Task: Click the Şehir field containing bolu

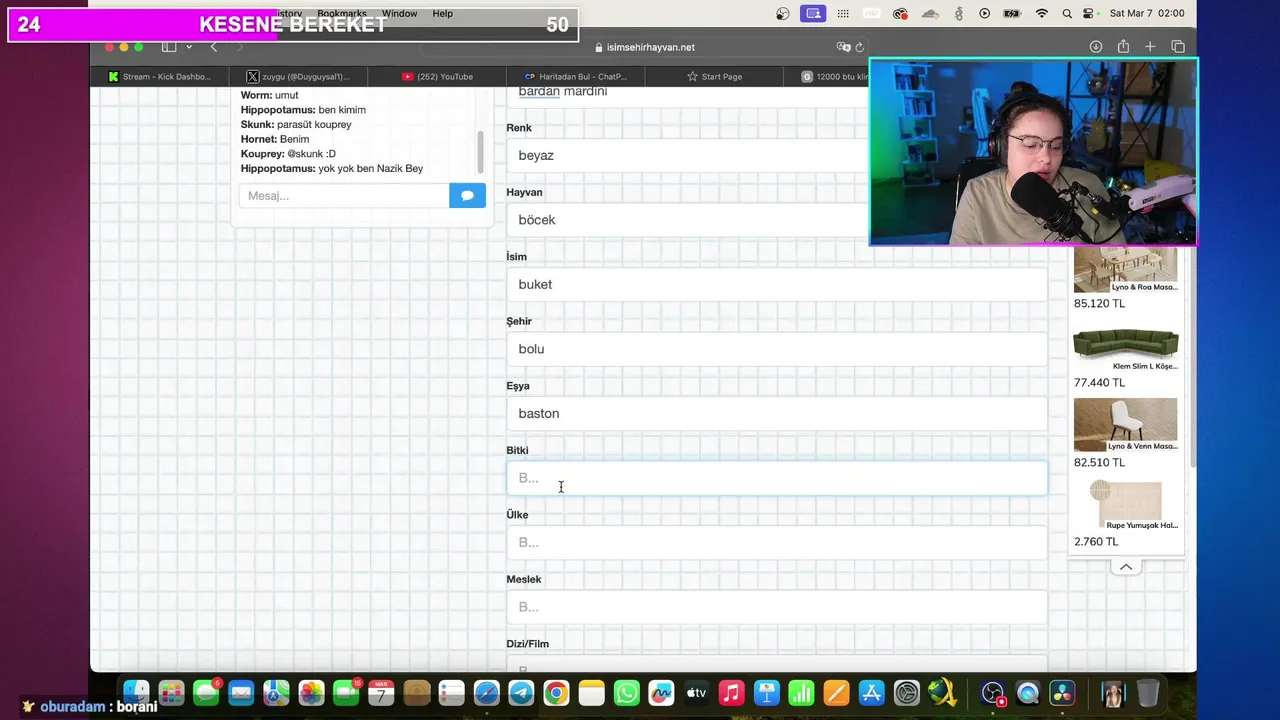Action: point(777,349)
